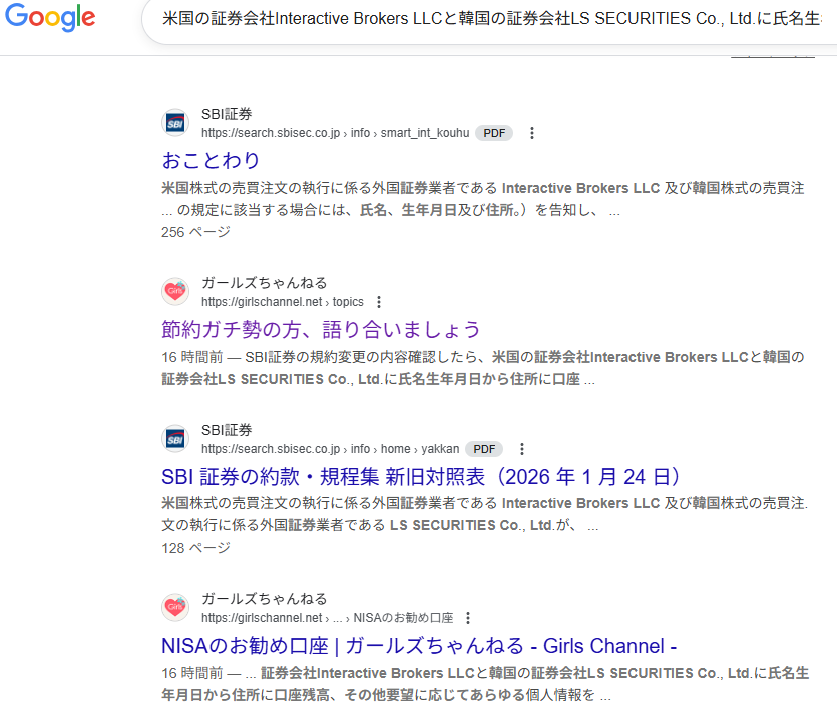Click the PDF badge on yakkan result

point(484,449)
